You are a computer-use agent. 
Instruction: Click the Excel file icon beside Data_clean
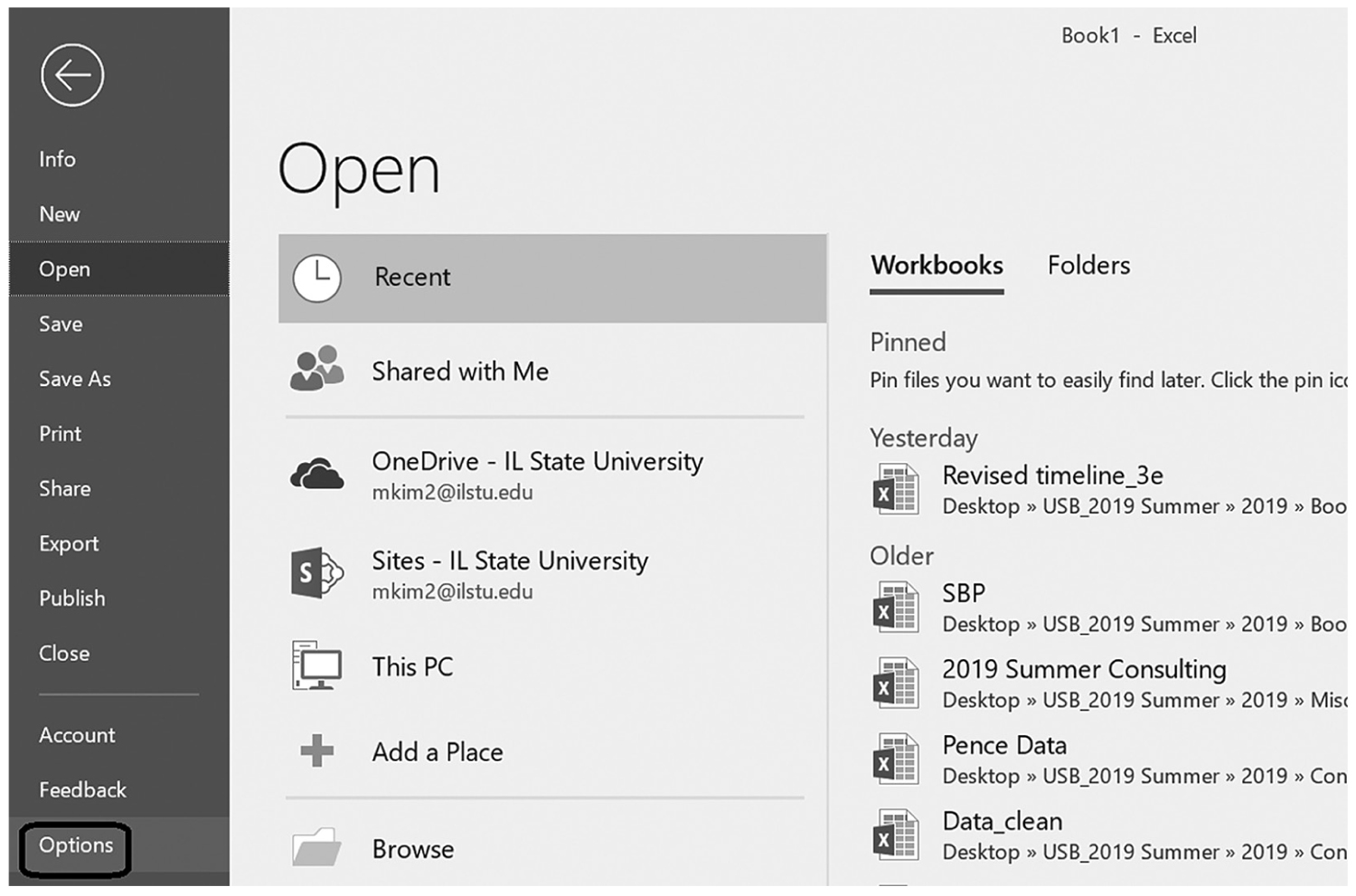896,835
